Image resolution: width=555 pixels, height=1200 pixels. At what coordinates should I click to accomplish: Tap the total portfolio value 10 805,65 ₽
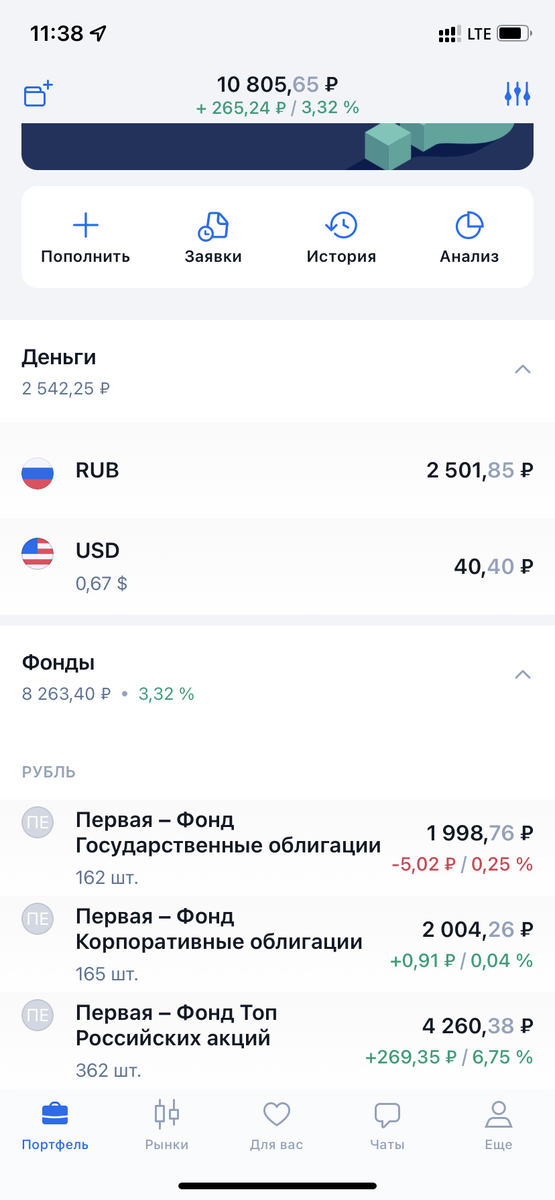point(277,85)
